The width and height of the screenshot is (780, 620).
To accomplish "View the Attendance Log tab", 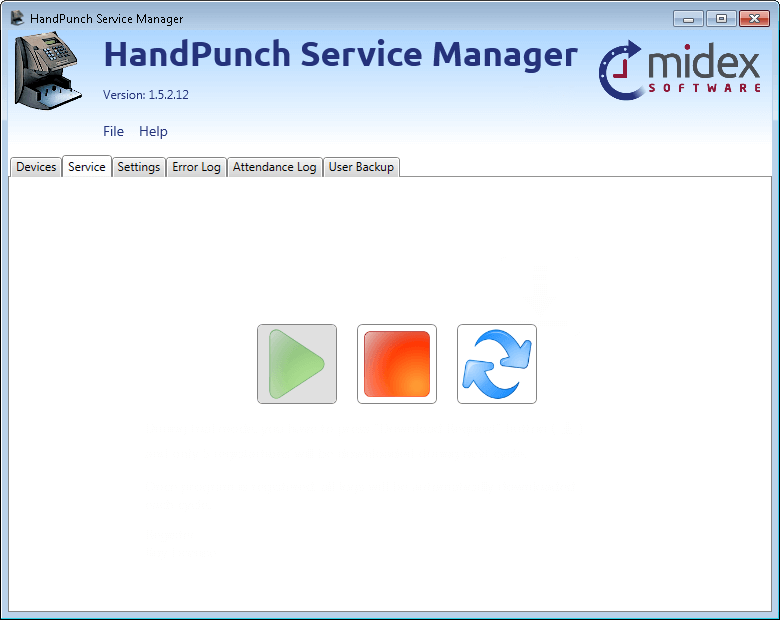I will click(274, 167).
